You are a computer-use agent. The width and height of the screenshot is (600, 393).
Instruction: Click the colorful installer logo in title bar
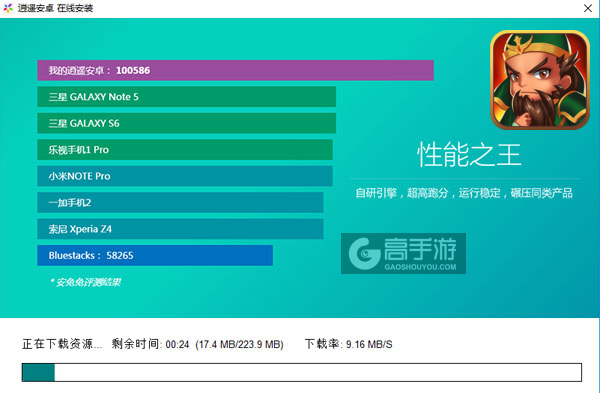(x=8, y=8)
